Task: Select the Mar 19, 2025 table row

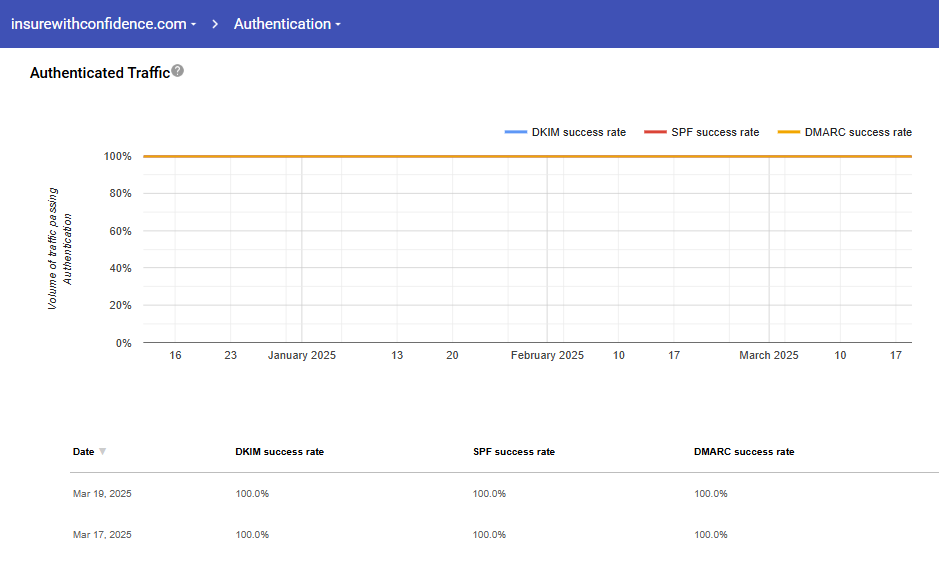Action: coord(102,494)
